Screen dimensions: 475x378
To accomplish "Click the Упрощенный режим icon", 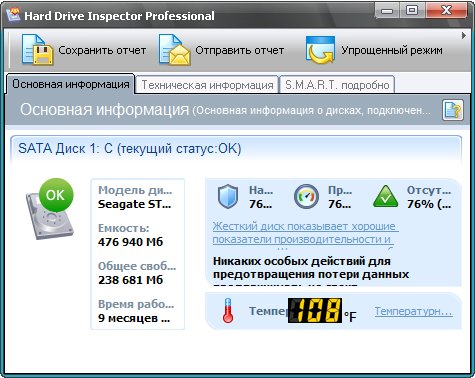I will click(x=320, y=50).
